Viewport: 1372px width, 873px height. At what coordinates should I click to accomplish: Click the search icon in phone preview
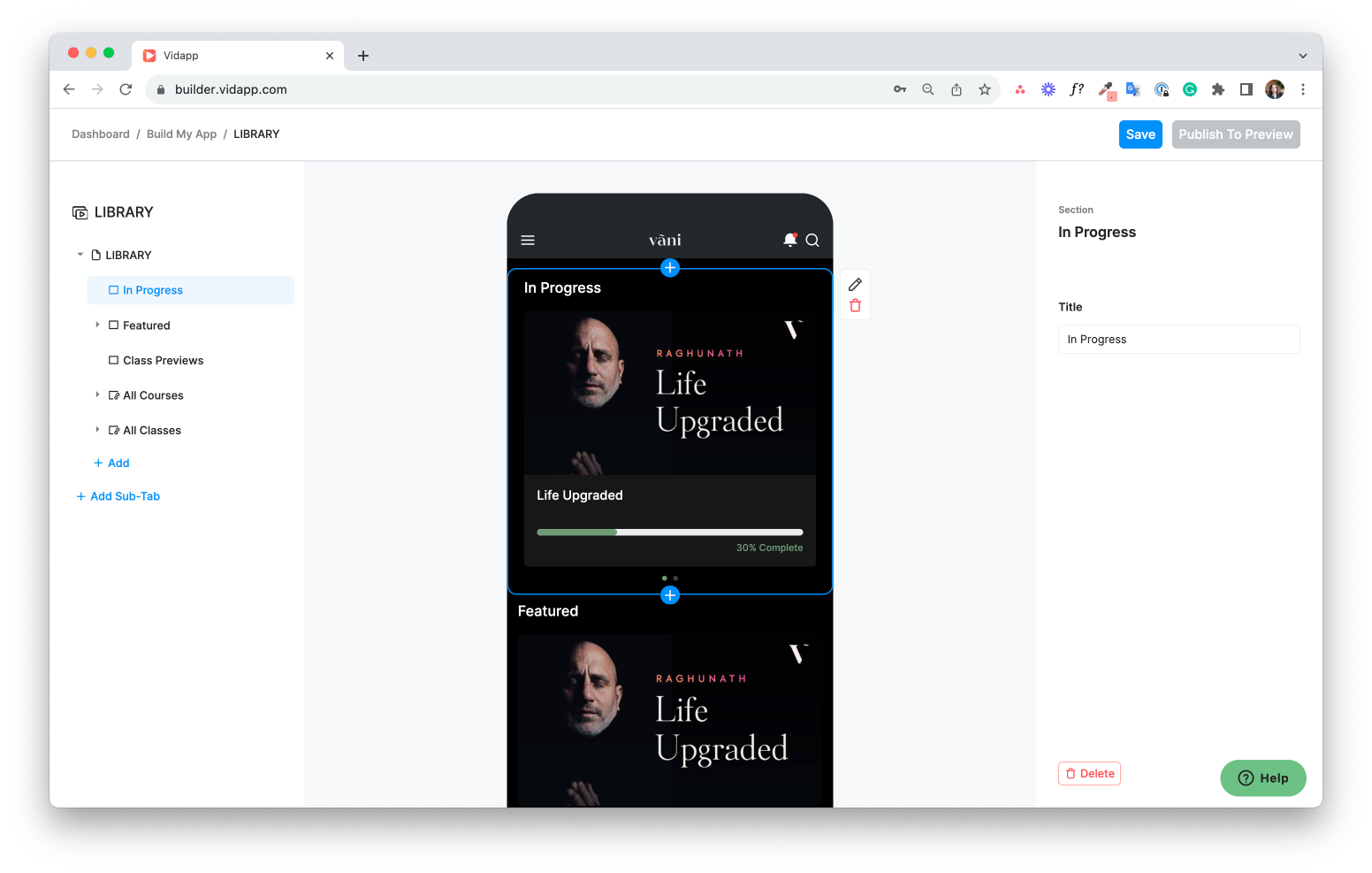point(812,241)
